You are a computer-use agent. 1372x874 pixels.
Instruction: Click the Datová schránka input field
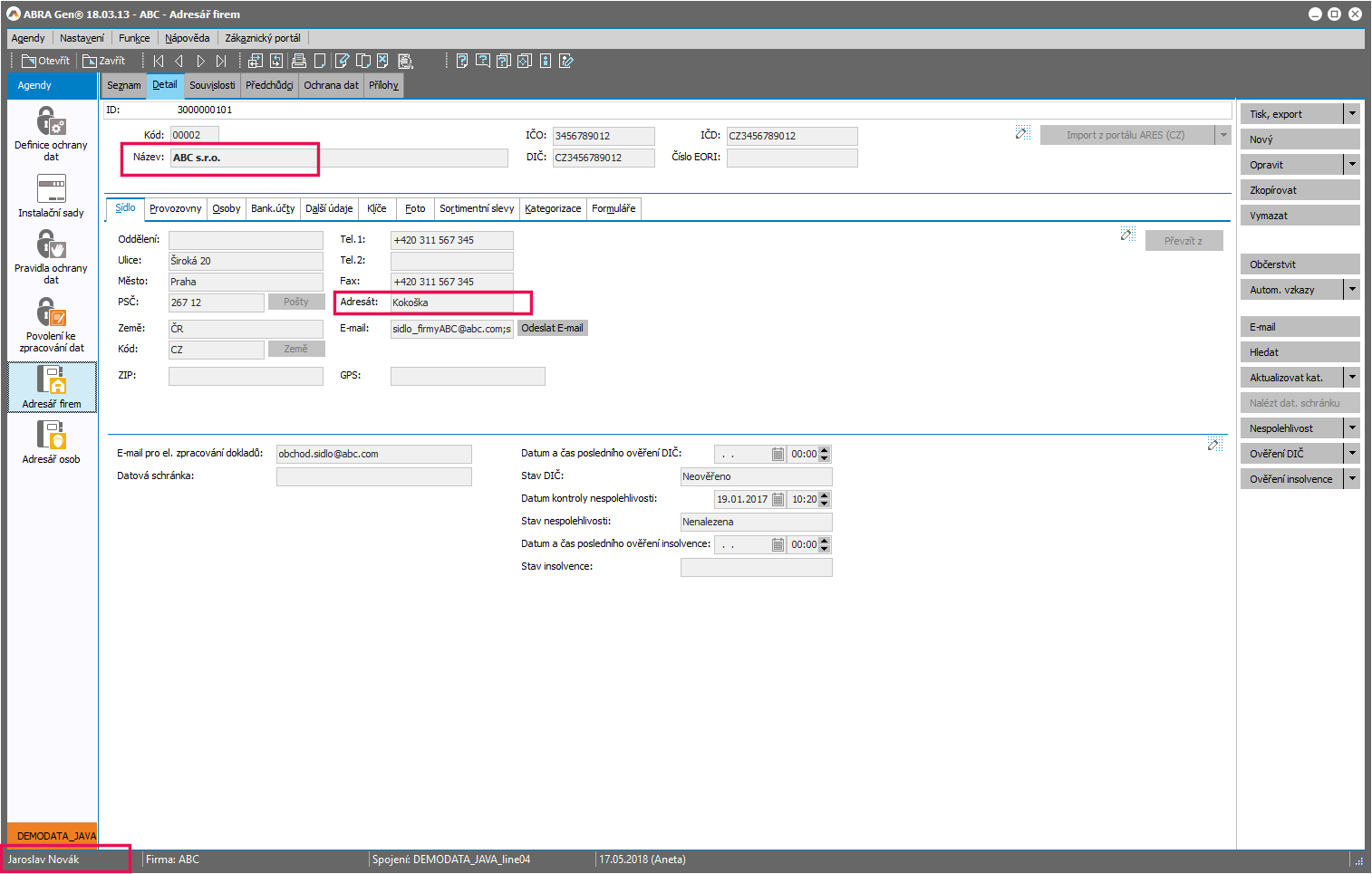(x=373, y=476)
